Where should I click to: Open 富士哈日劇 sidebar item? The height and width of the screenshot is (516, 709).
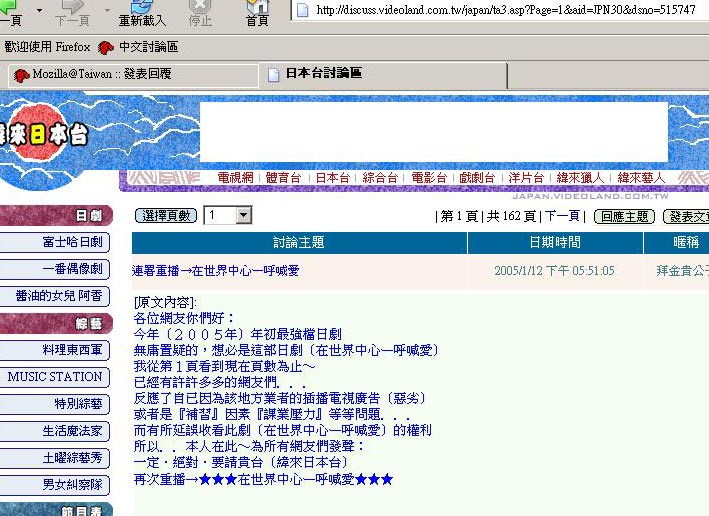(x=54, y=242)
